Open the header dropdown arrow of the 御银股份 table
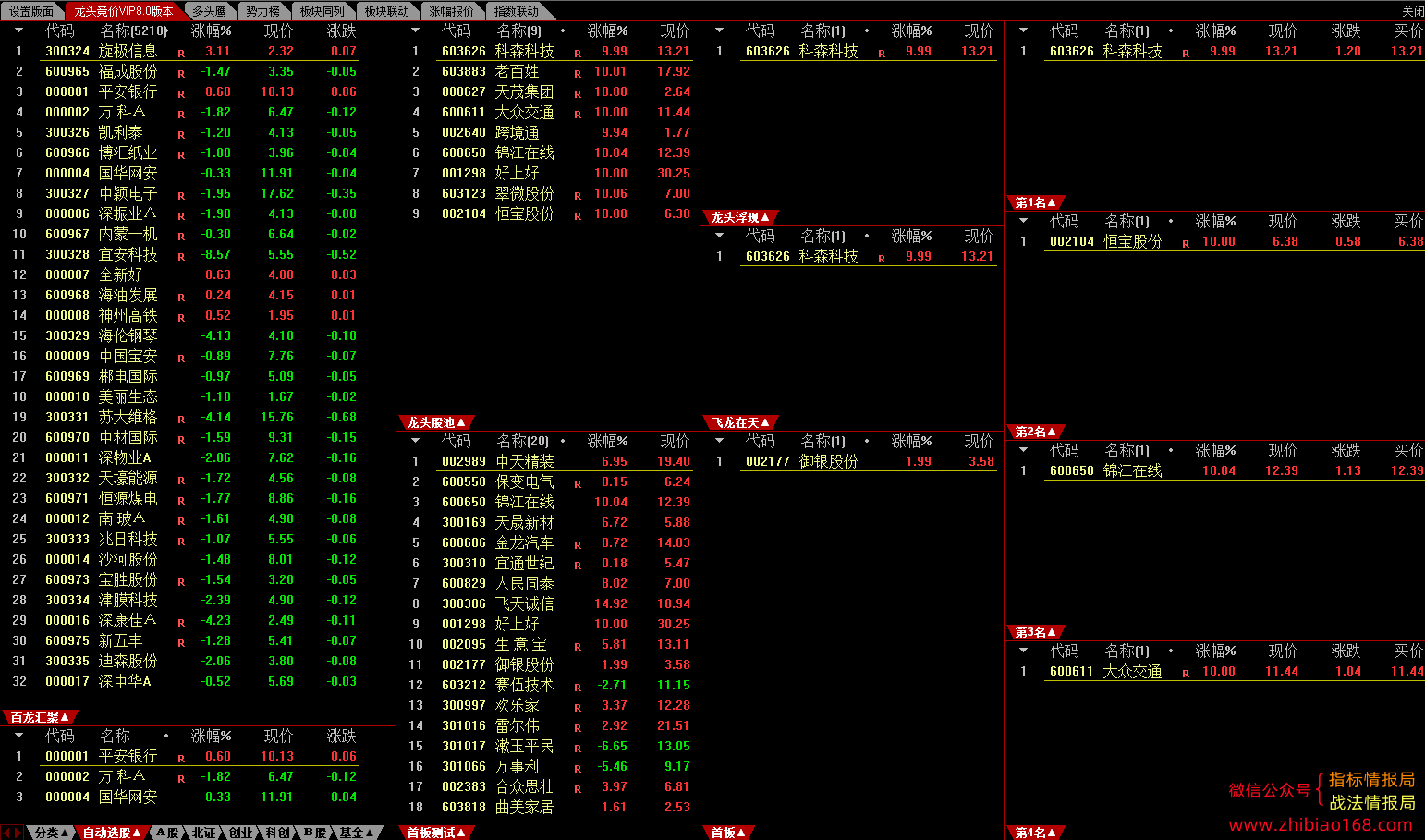Screen dimensions: 1425x840 coord(719,441)
